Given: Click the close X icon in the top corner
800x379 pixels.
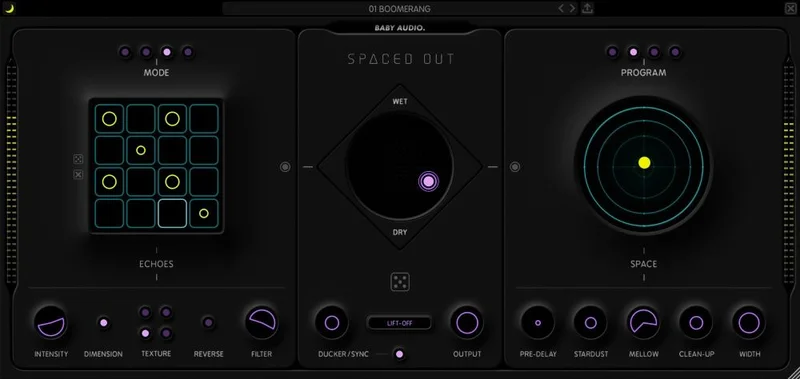Looking at the screenshot, I should [x=789, y=8].
